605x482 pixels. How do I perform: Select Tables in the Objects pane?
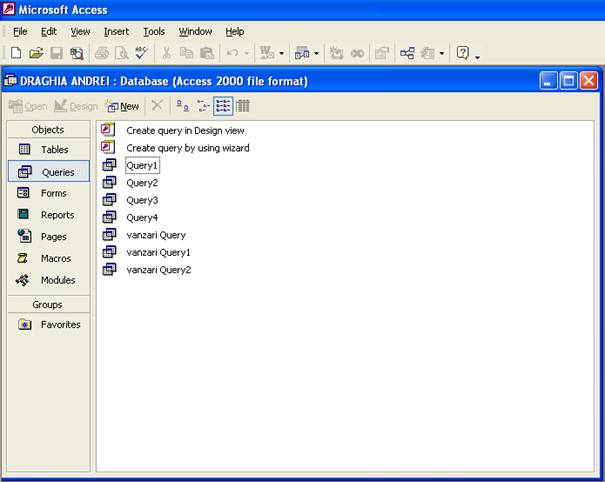(54, 149)
